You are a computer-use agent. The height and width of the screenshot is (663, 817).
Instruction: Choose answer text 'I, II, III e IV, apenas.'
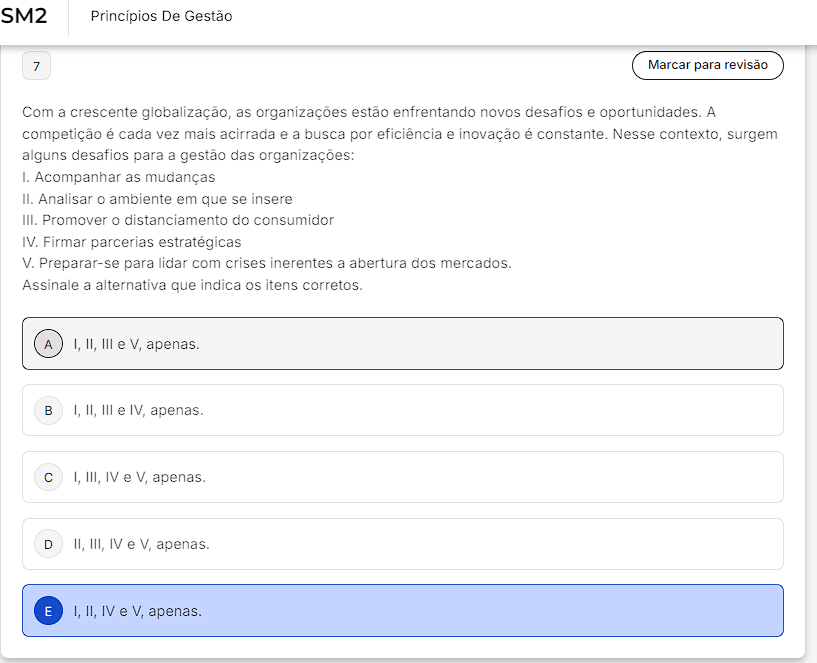pyautogui.click(x=139, y=411)
